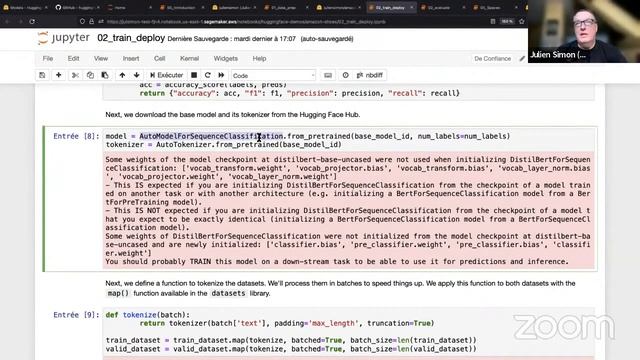Insert a cell below with the plus icon
The width and height of the screenshot is (640, 360).
tap(58, 75)
